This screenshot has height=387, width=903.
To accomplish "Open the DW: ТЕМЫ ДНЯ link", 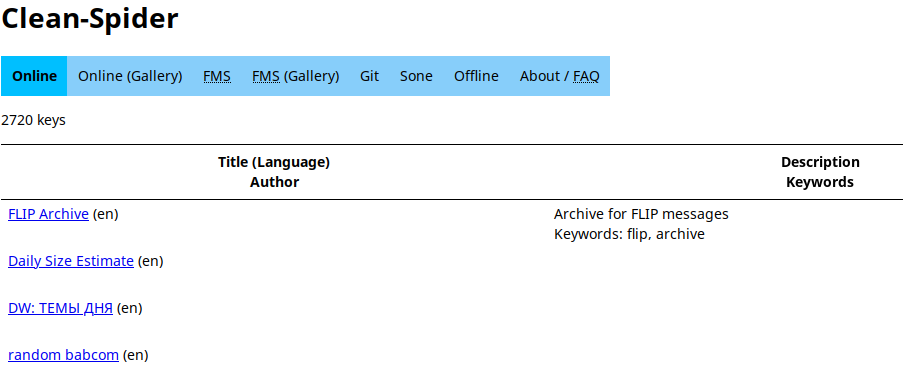I will pos(60,309).
